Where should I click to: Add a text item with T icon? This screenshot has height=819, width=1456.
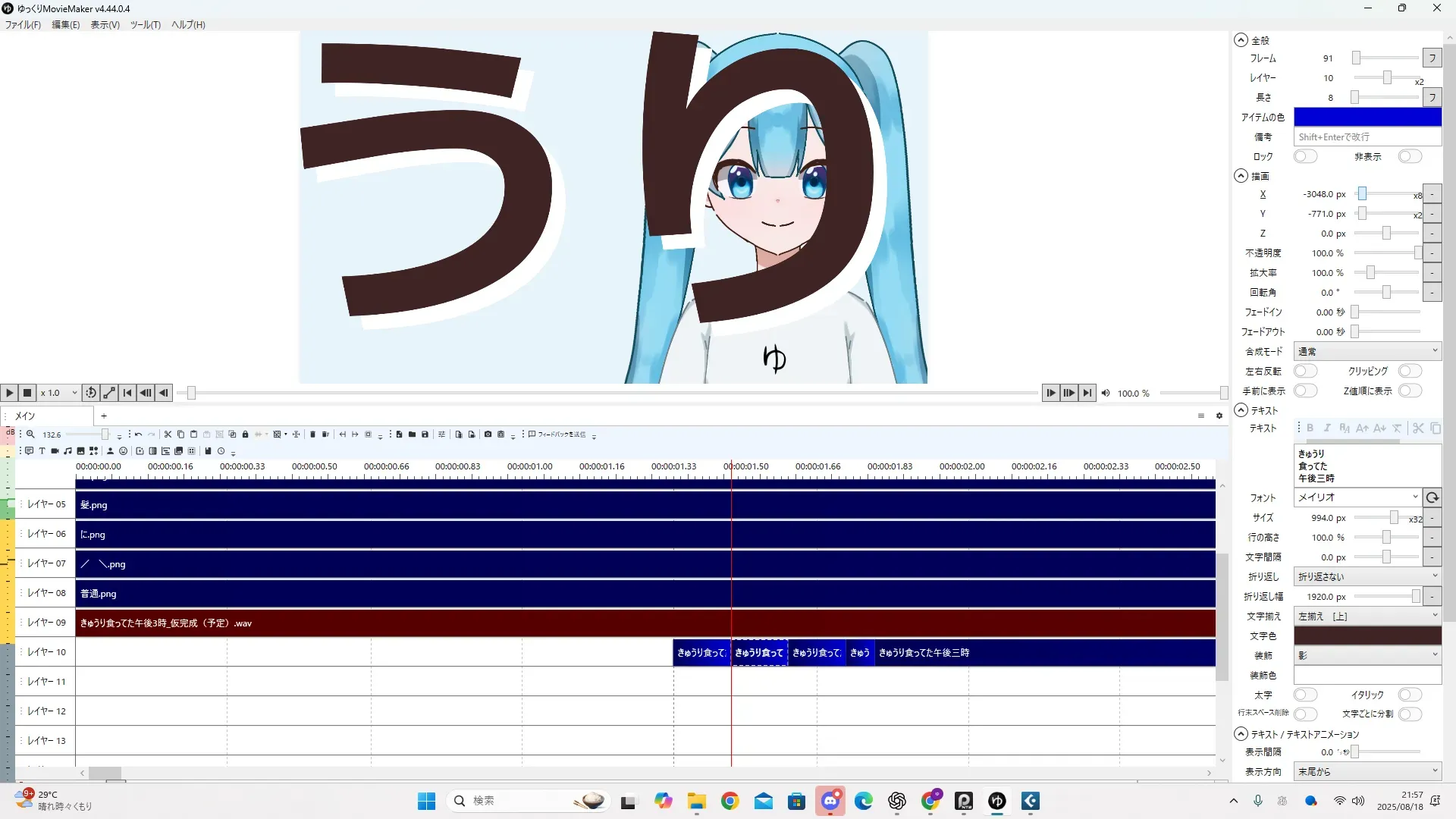click(x=42, y=451)
